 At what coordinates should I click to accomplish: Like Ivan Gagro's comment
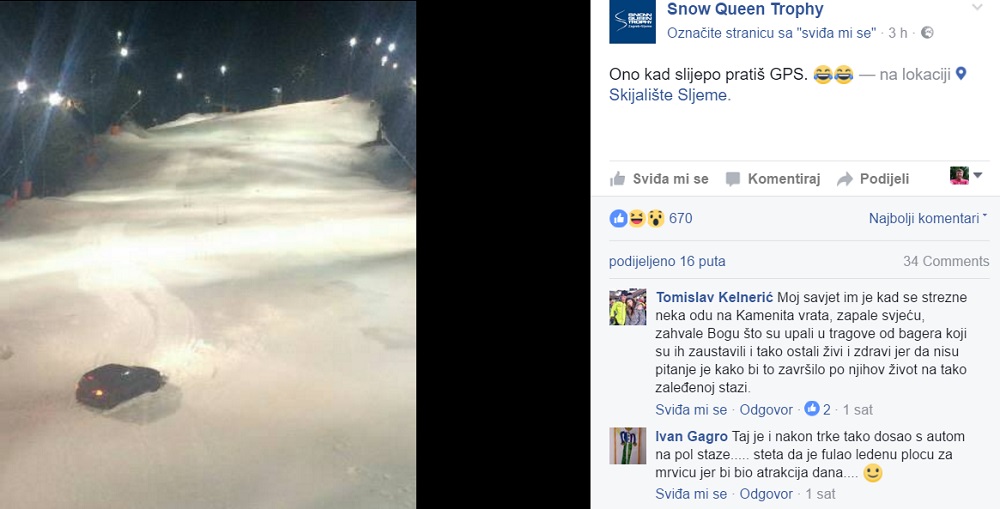[x=691, y=494]
